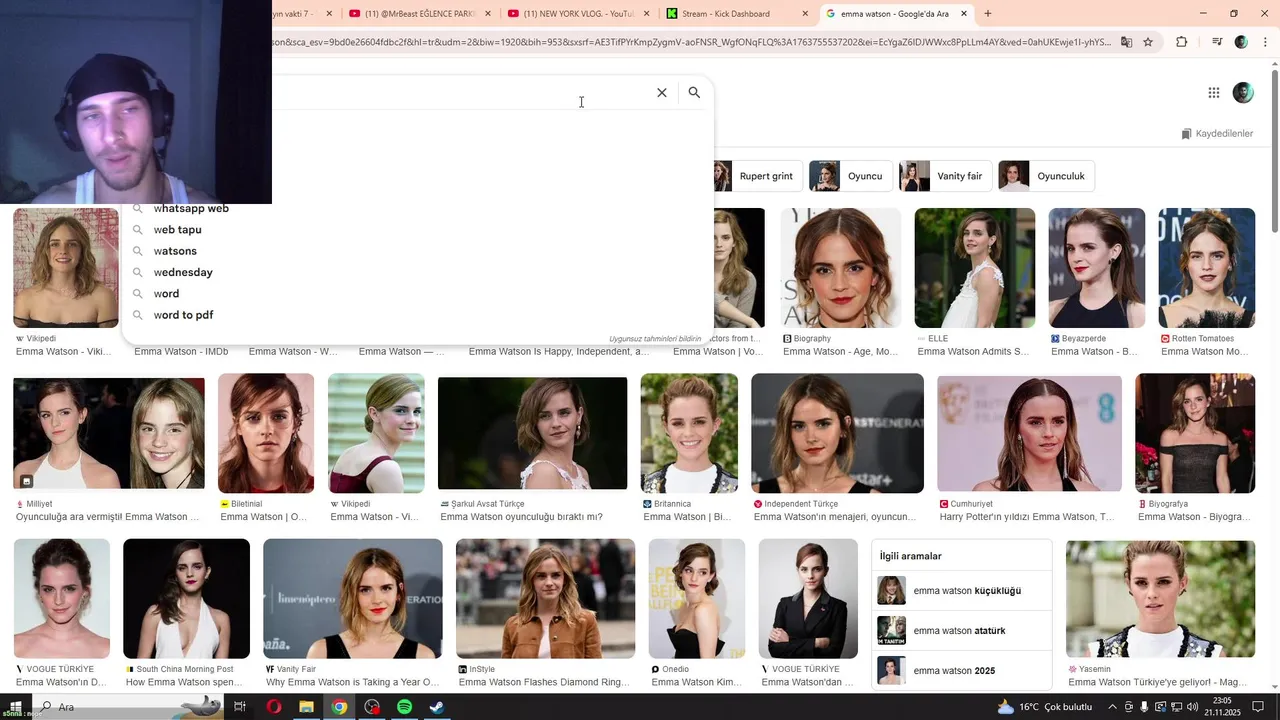Open the Chrome profile avatar in toolbar
Viewport: 1280px width, 720px height.
coord(1241,42)
